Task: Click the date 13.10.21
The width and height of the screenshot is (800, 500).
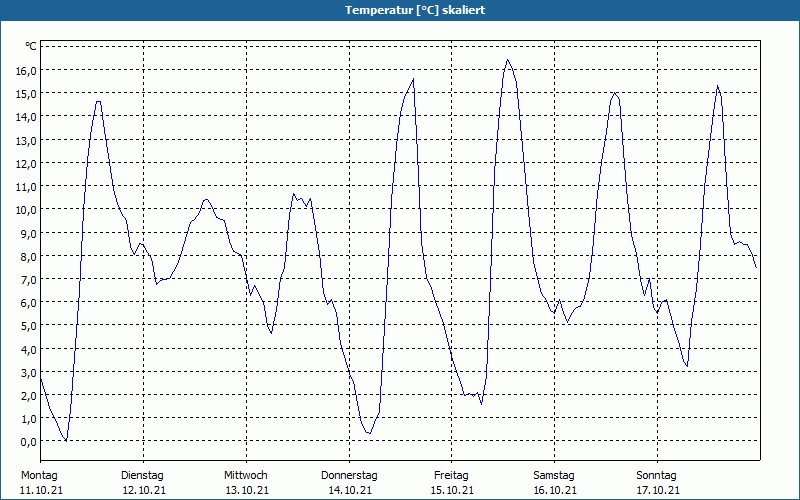Action: point(247,490)
